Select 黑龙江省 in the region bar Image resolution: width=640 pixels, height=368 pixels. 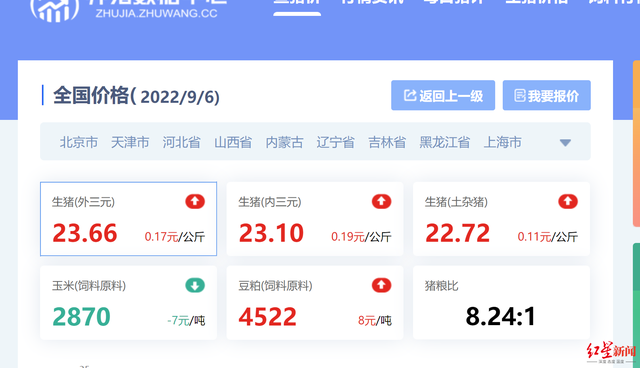point(445,142)
